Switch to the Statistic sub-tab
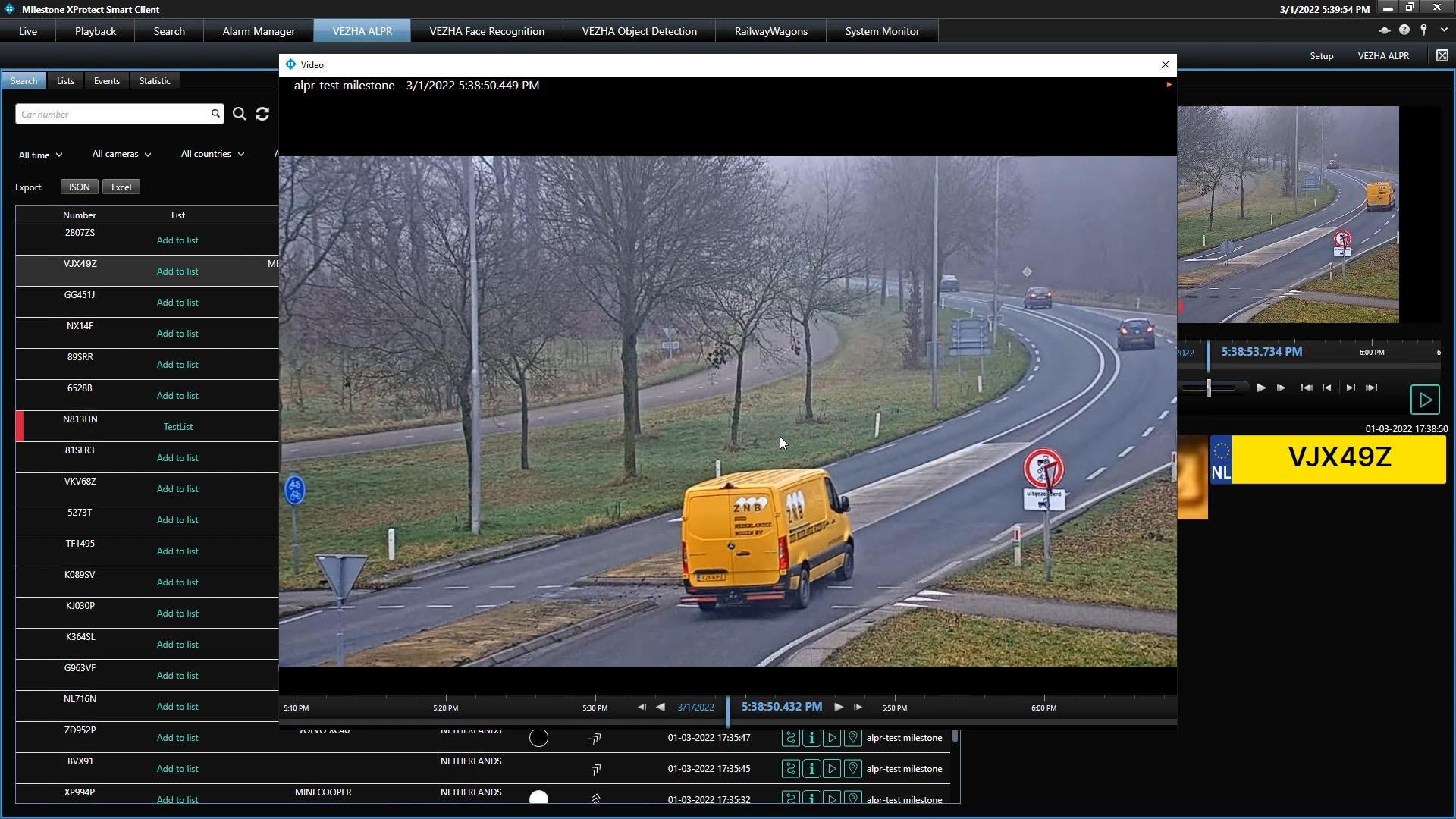This screenshot has width=1456, height=819. tap(155, 81)
